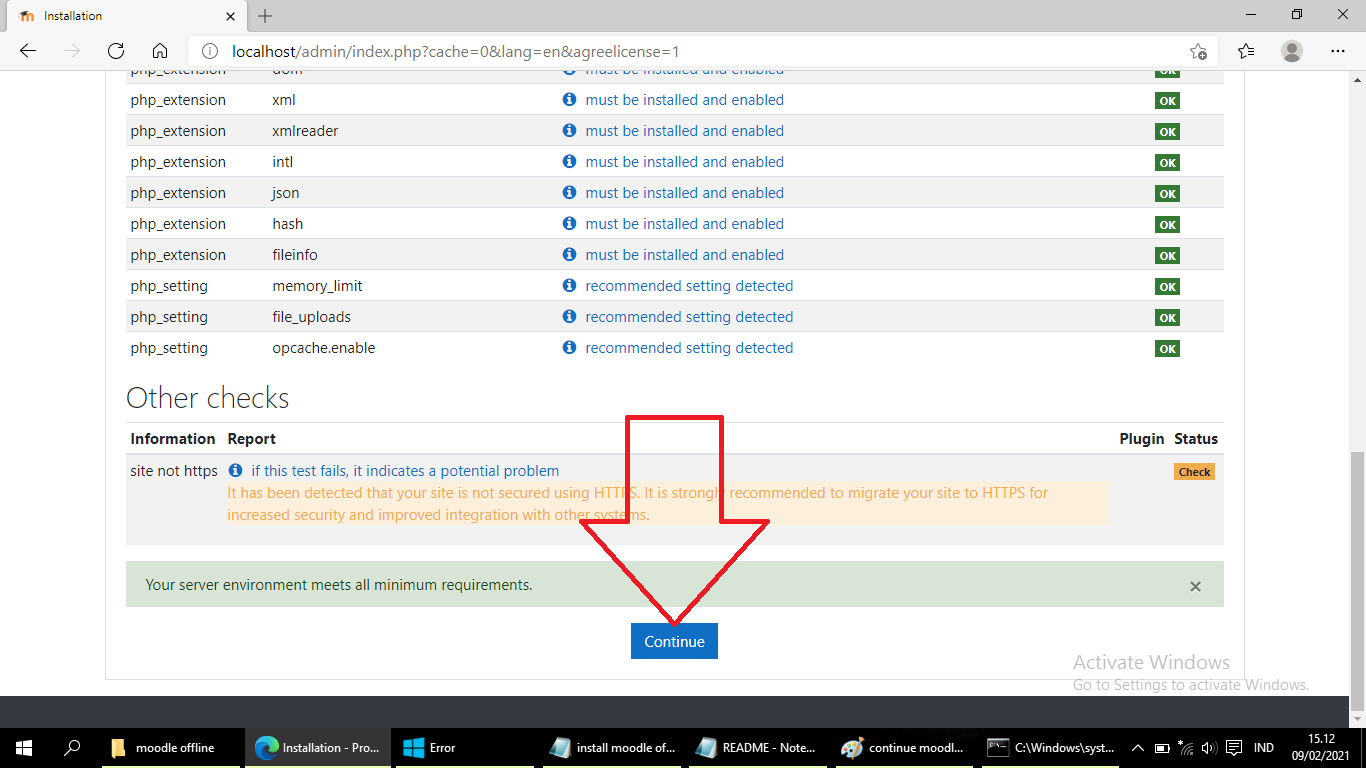Click the back navigation arrow
Screen dimensions: 1366x768
(27, 50)
